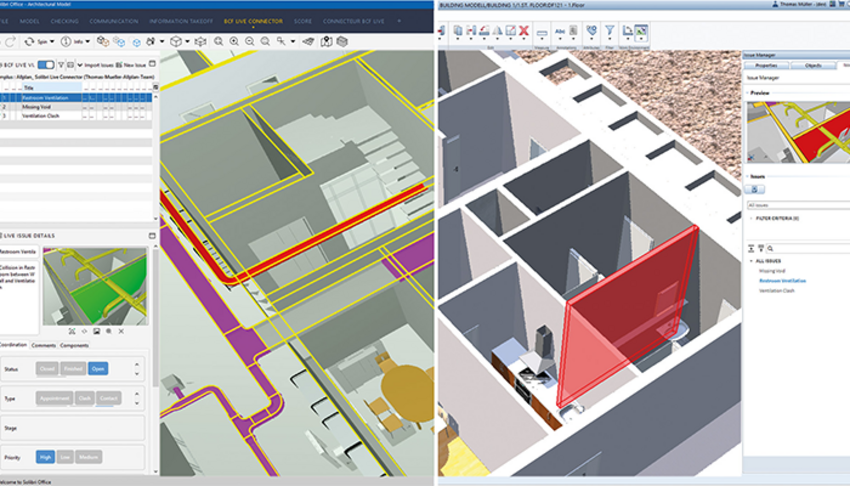
Task: Click the red X delete icon
Action: pos(523,30)
